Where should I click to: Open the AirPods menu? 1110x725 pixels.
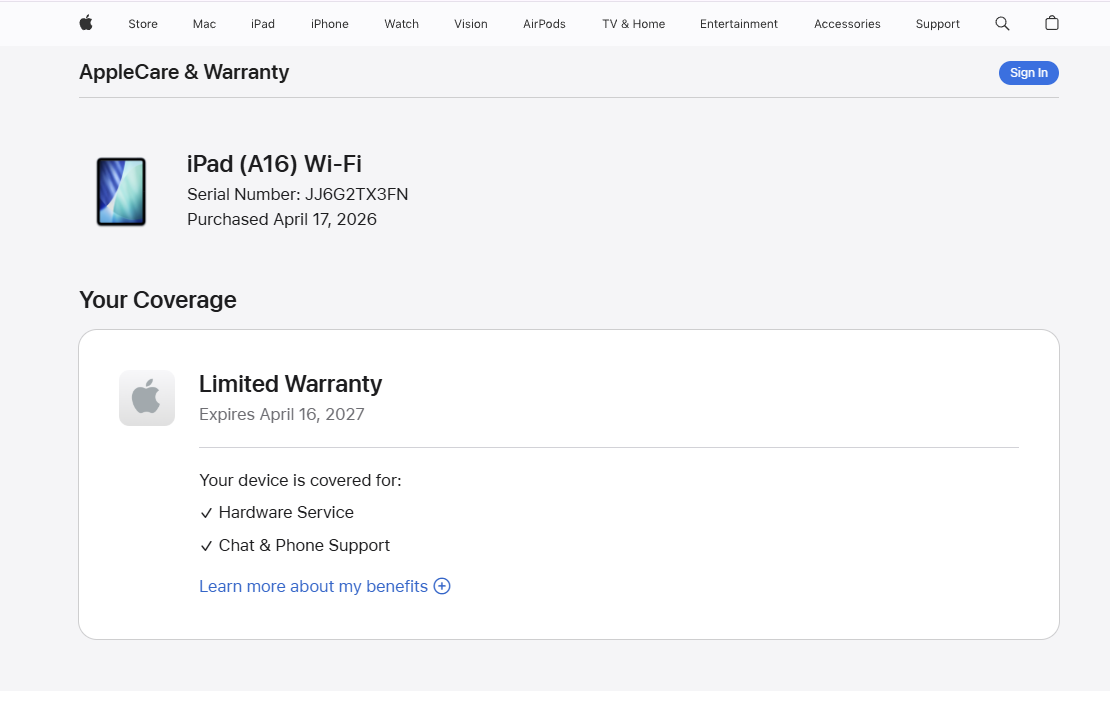[x=544, y=24]
